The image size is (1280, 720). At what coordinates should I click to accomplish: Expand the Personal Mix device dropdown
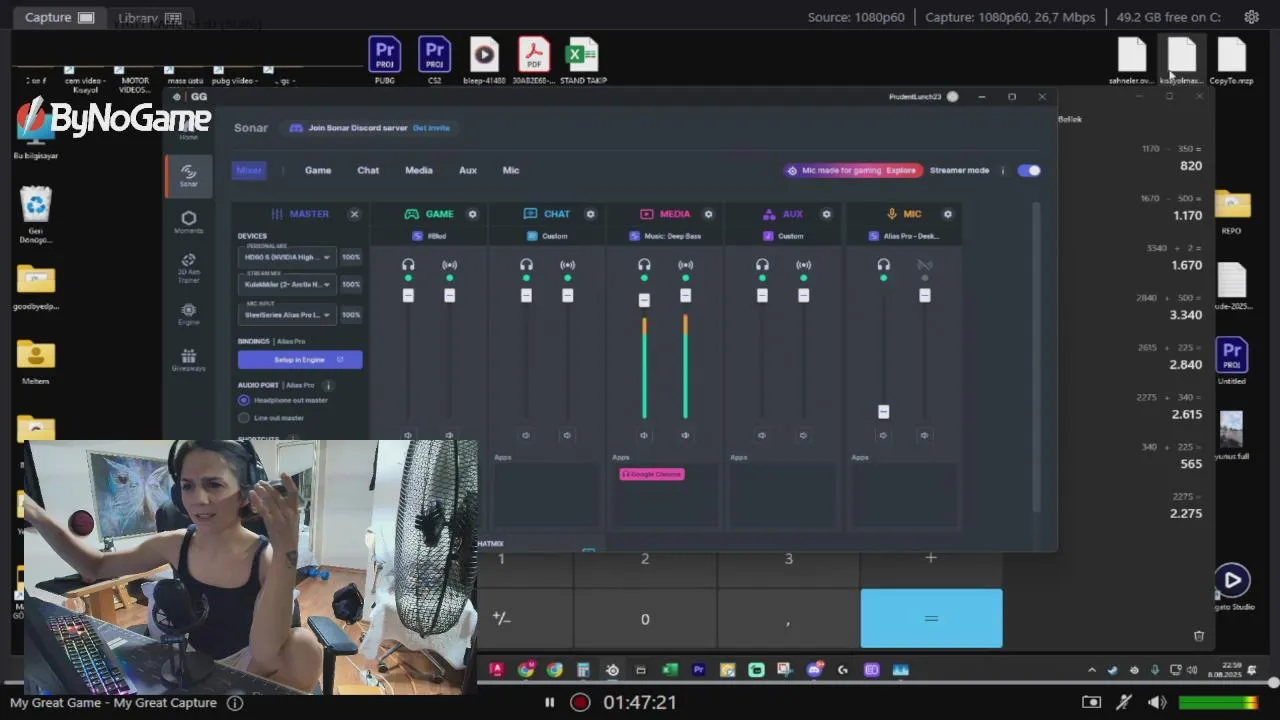pyautogui.click(x=287, y=257)
